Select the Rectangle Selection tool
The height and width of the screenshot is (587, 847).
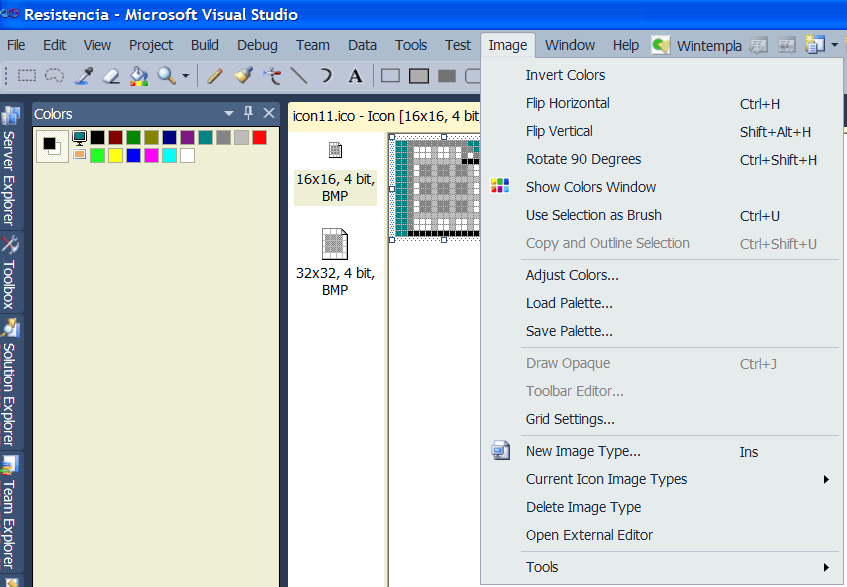coord(26,76)
